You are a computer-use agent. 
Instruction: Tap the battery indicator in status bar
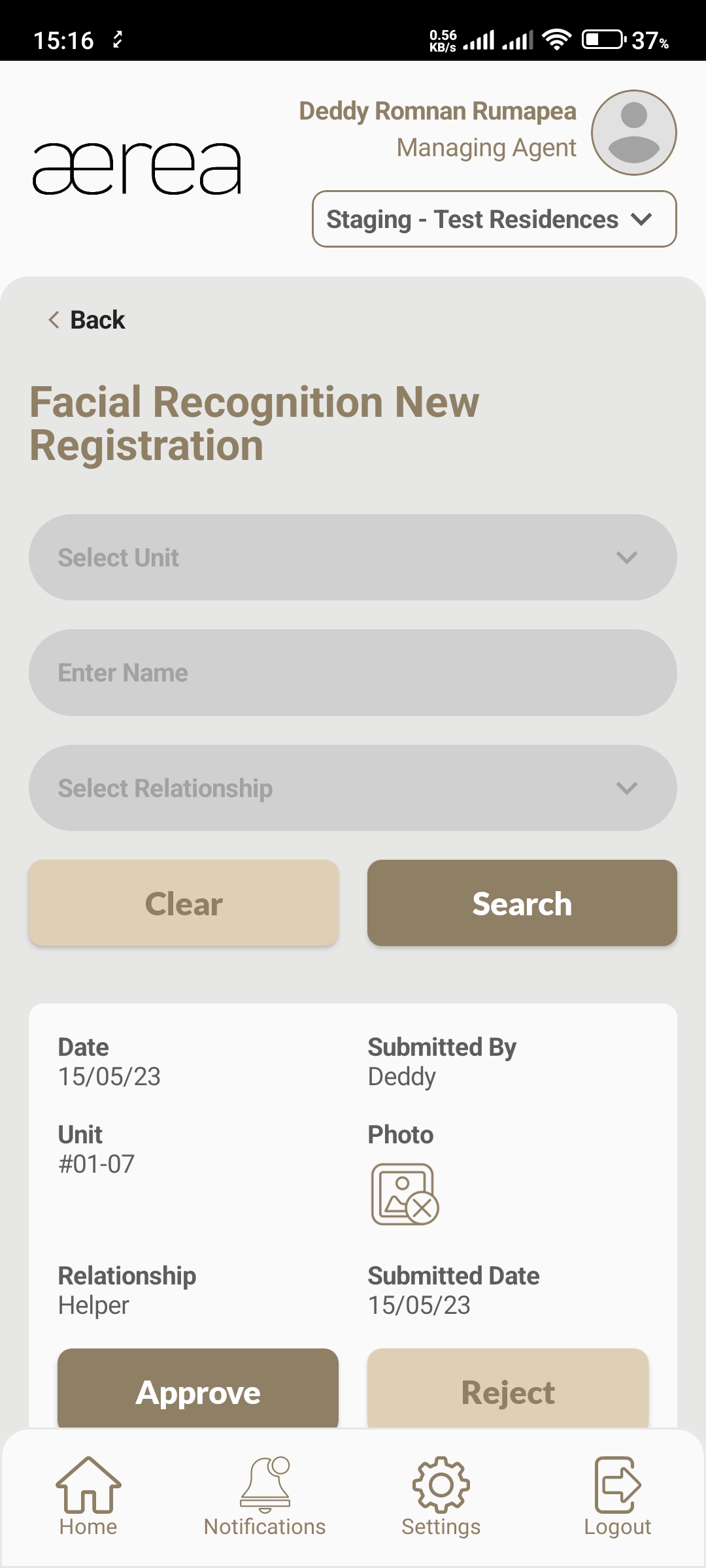[603, 40]
